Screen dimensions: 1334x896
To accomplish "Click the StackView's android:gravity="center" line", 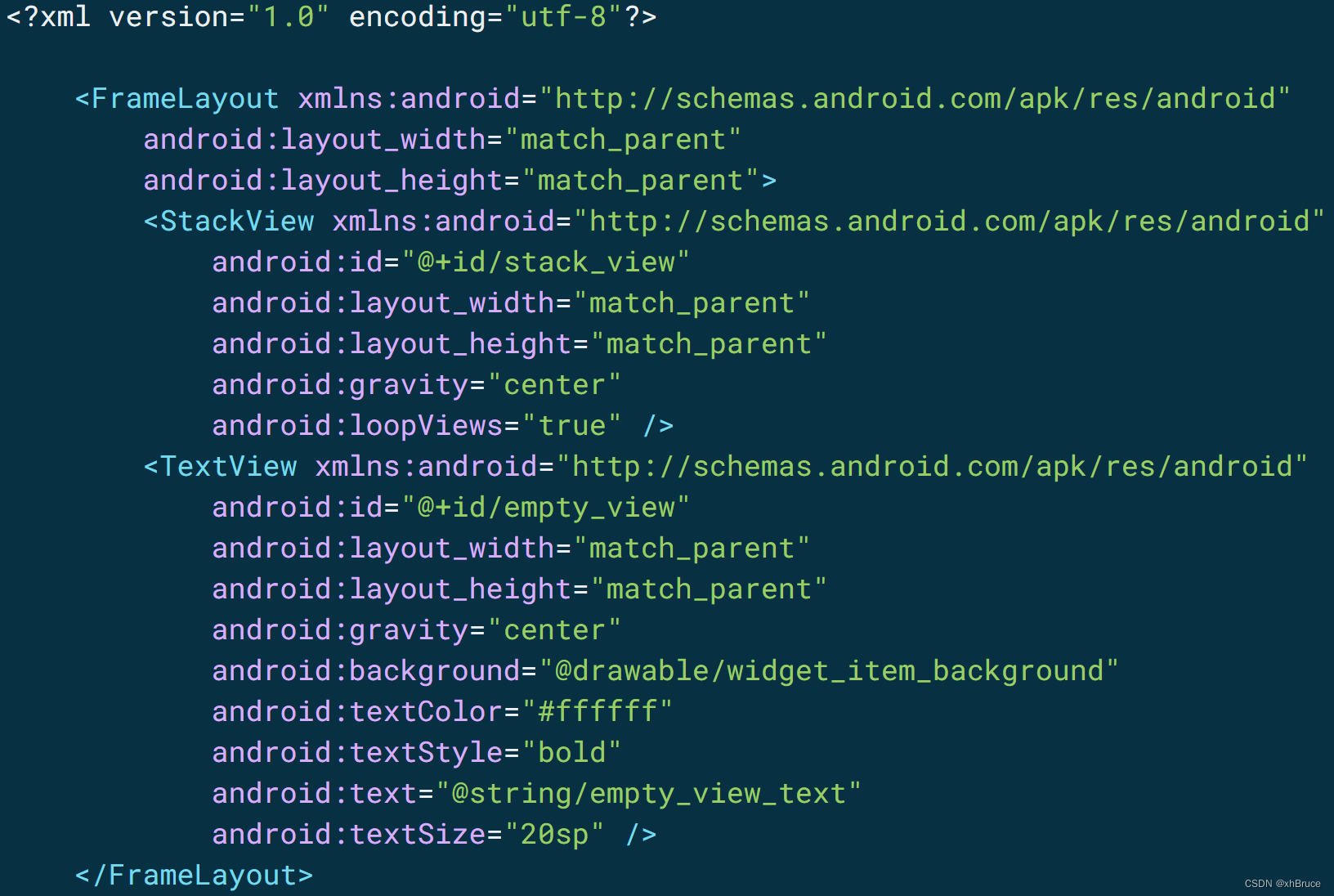I will pos(417,385).
